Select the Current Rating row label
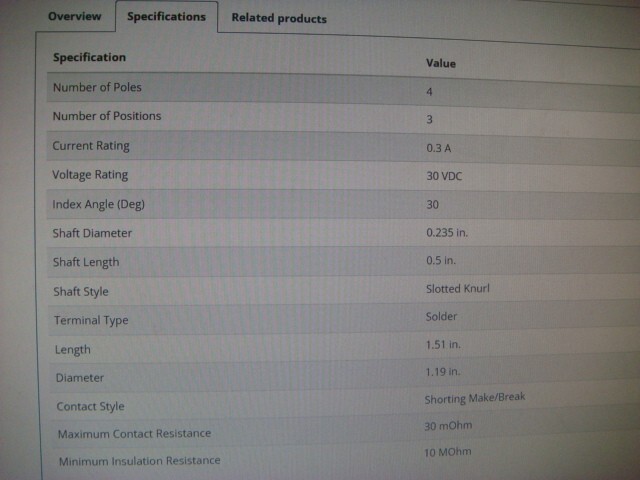This screenshot has width=640, height=480. 90,146
